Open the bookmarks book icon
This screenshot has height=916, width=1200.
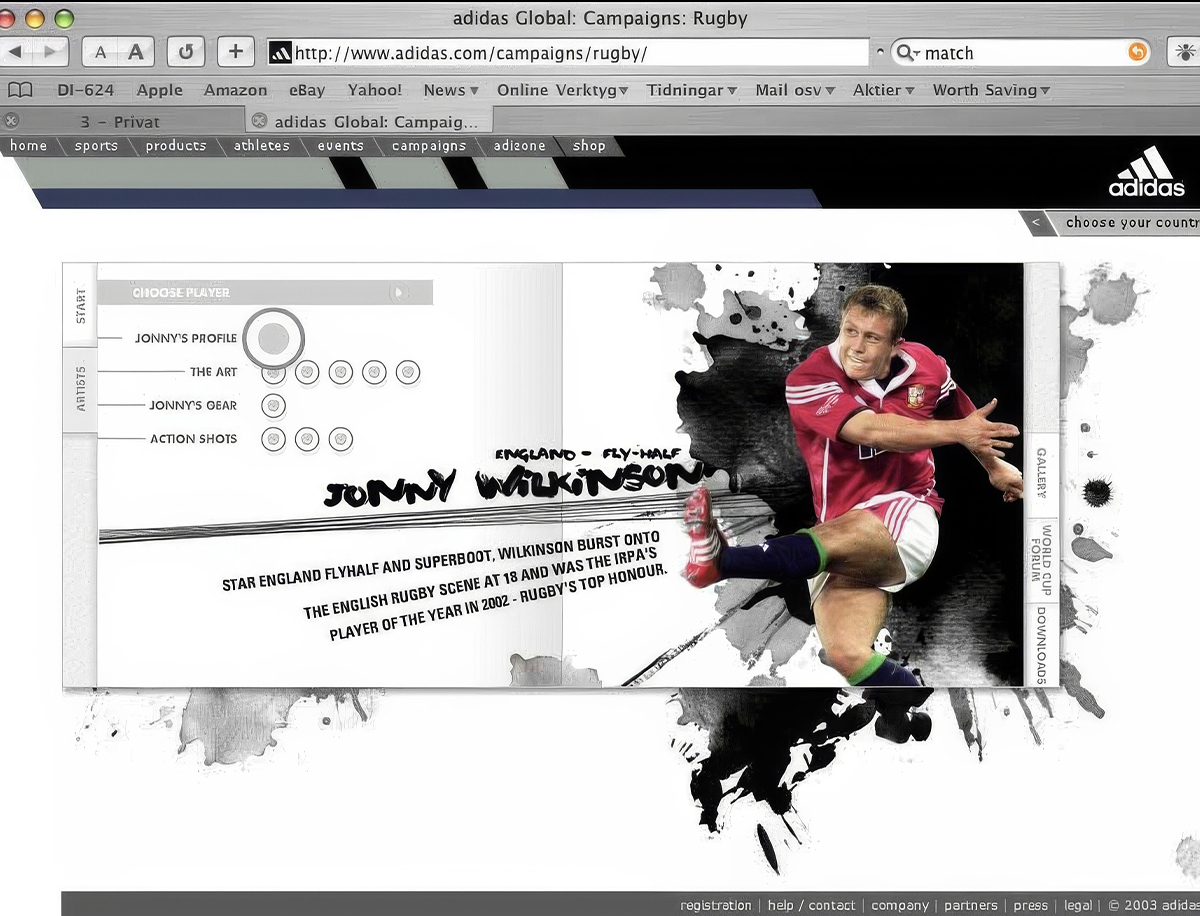point(19,90)
